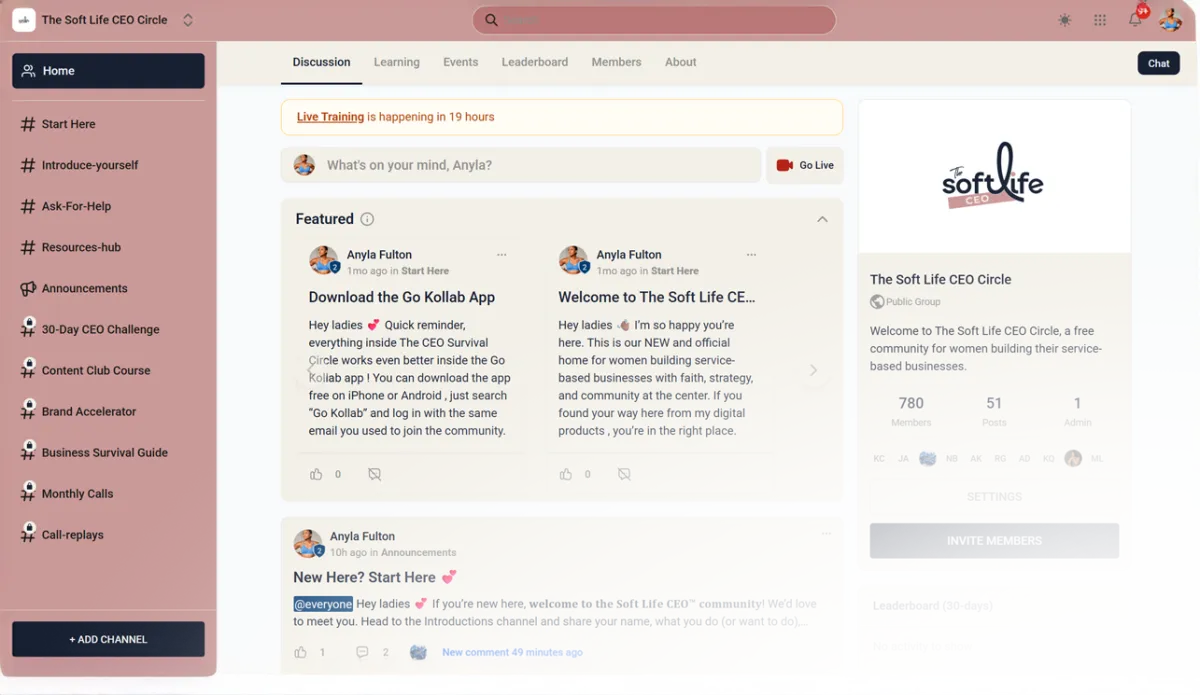
Task: Switch to the Learning tab
Action: pyautogui.click(x=397, y=62)
